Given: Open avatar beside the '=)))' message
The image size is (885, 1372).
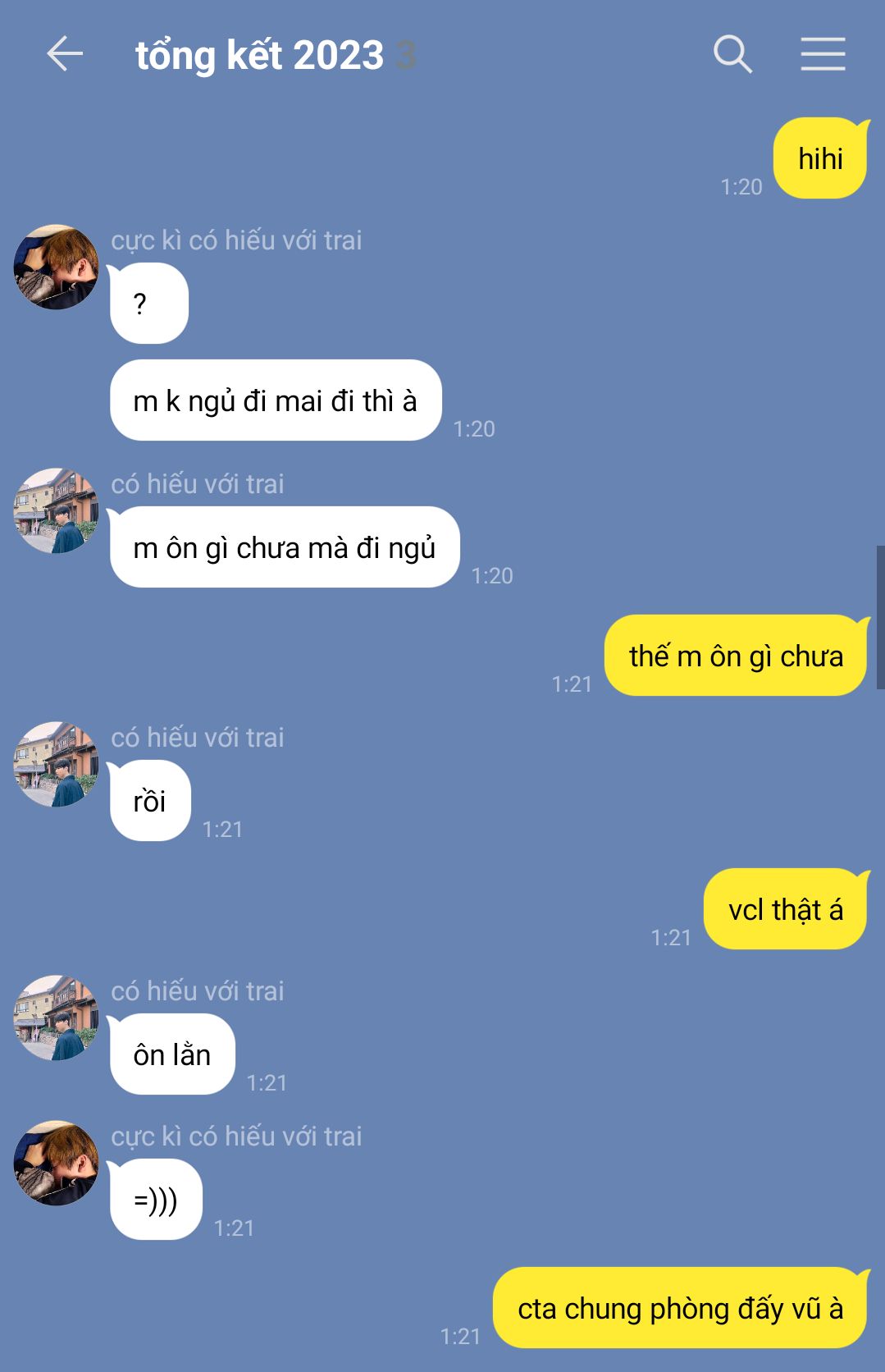Looking at the screenshot, I should pyautogui.click(x=56, y=1163).
